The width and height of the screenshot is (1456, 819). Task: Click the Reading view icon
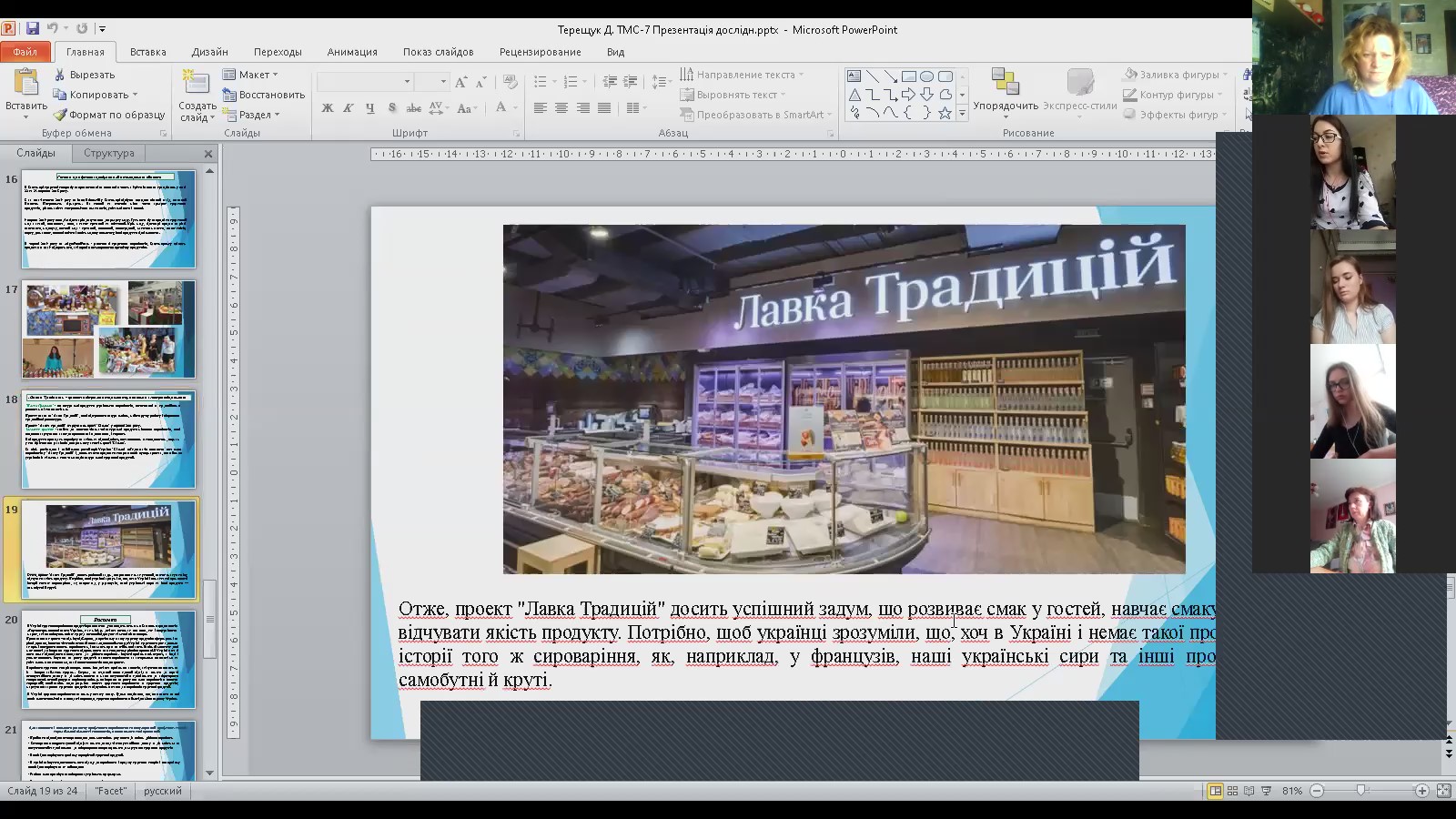(1249, 791)
